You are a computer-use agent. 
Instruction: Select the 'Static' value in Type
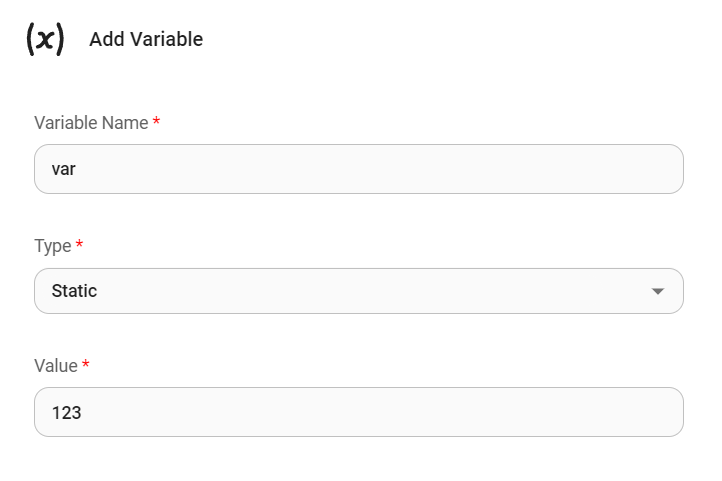pos(74,291)
